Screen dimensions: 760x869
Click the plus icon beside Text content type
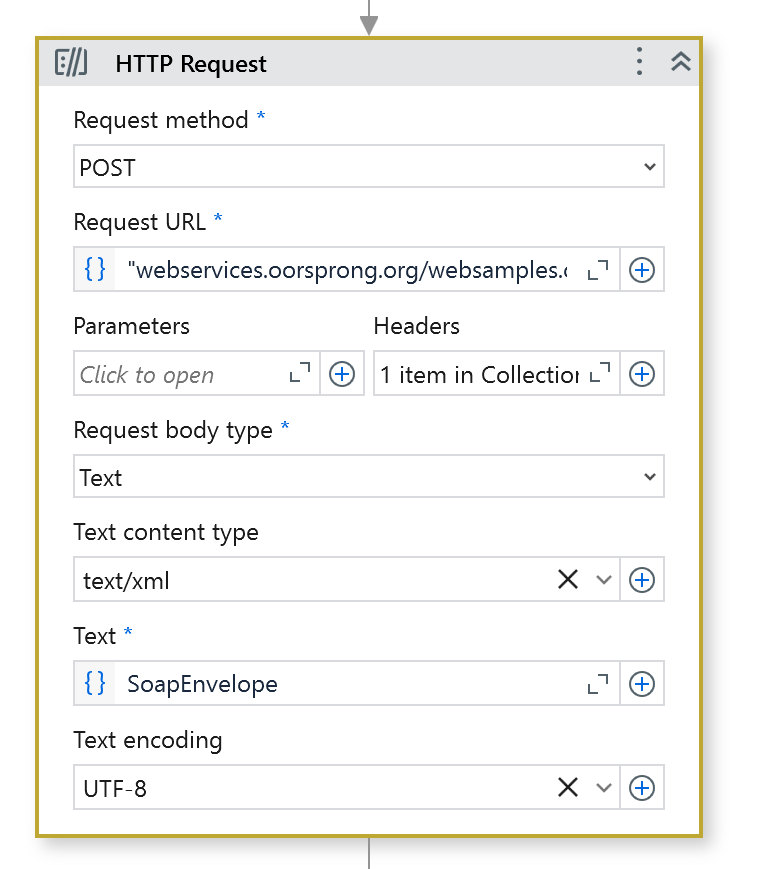(x=642, y=580)
